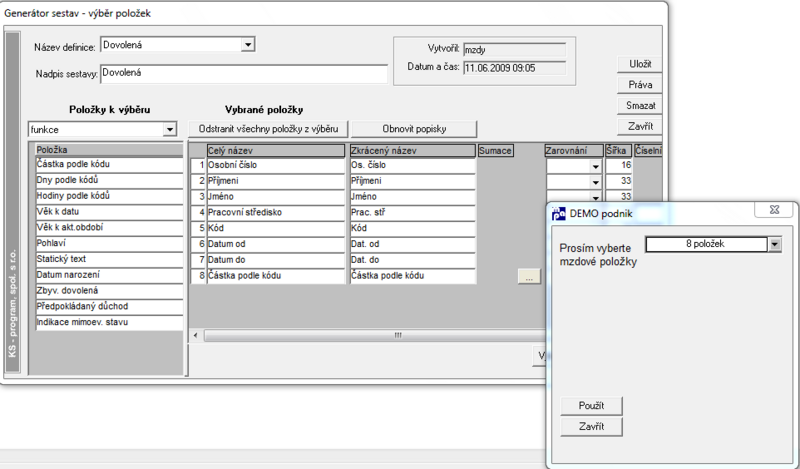Click Kód full name cell
Screen dimensions: 800x469
276,229
